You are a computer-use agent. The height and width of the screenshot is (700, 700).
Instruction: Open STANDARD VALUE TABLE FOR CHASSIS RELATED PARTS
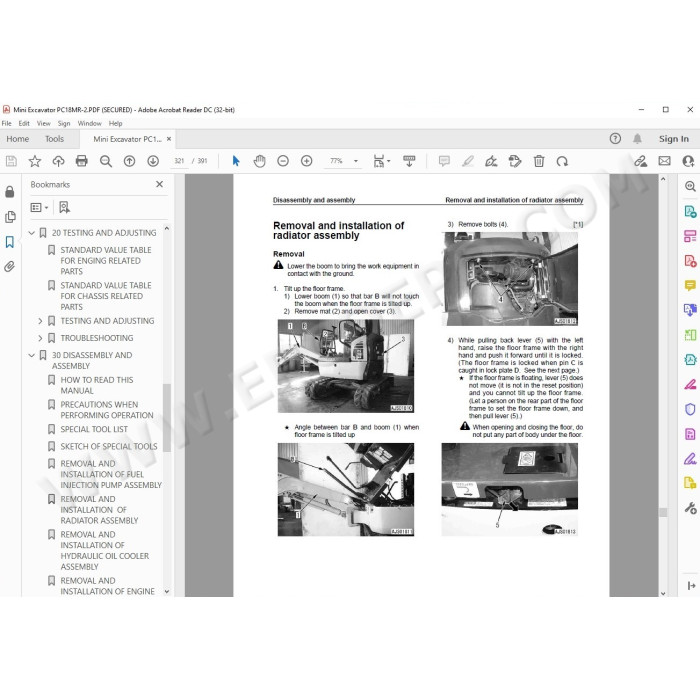click(x=106, y=296)
